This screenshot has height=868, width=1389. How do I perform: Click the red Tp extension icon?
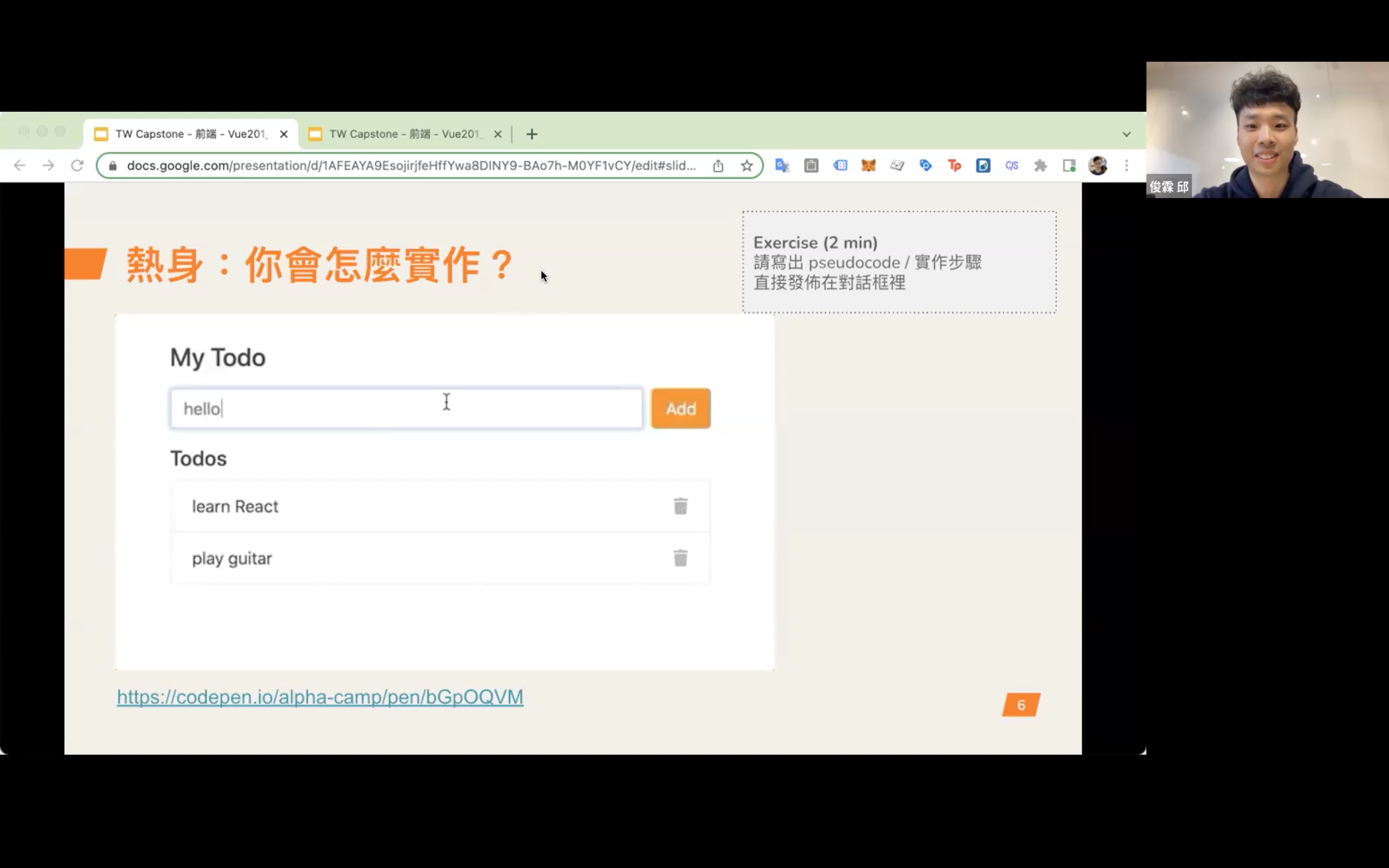click(x=954, y=166)
